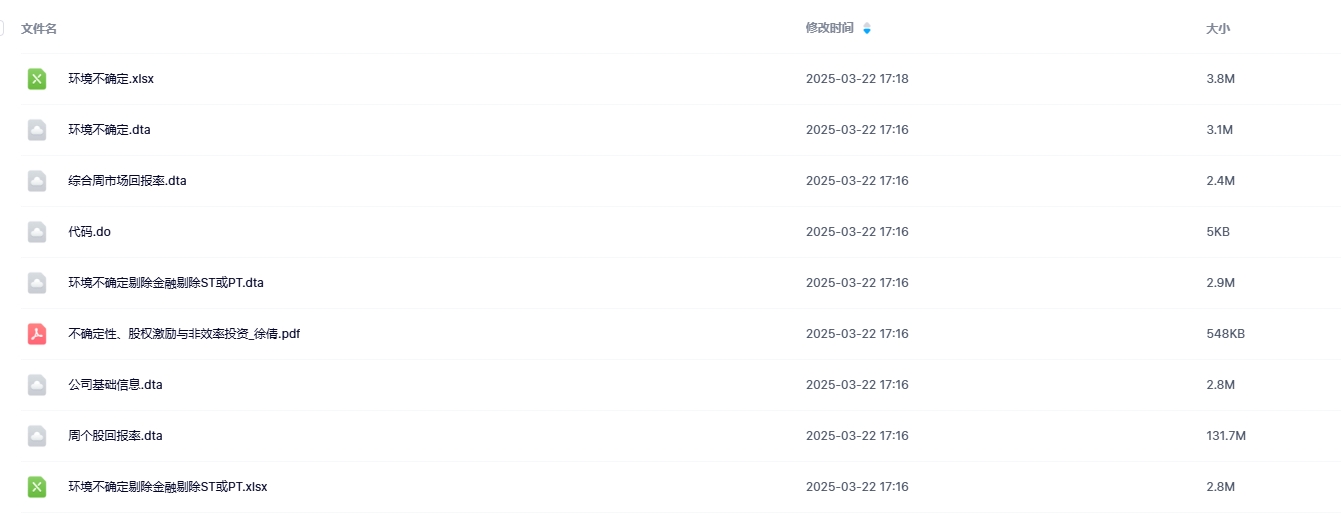Open 不确定性、股权激励与非效率投资_徐倩.pdf by its name
The height and width of the screenshot is (514, 1341).
pyautogui.click(x=184, y=334)
